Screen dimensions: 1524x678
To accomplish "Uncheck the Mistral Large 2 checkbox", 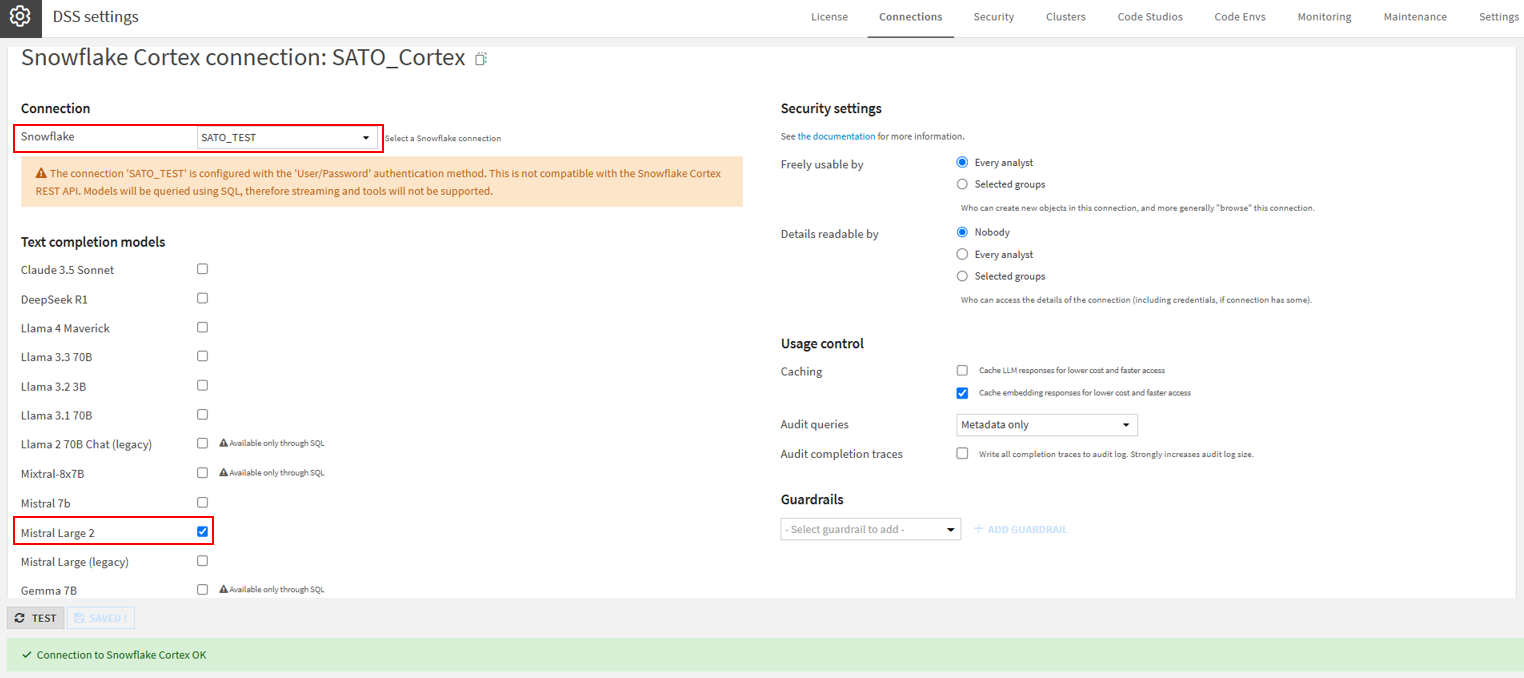I will [202, 532].
